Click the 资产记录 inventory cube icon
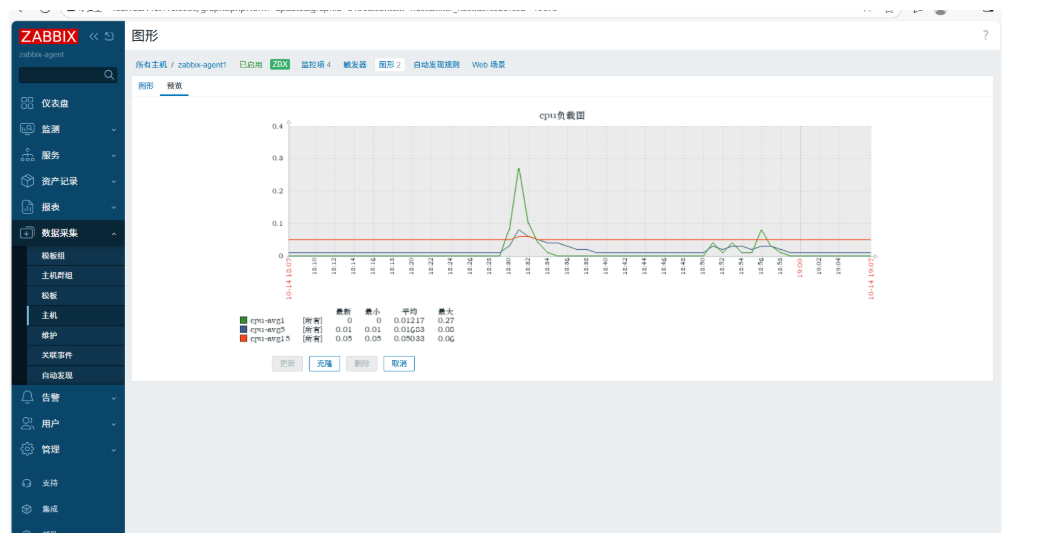The image size is (1040, 552). point(27,180)
